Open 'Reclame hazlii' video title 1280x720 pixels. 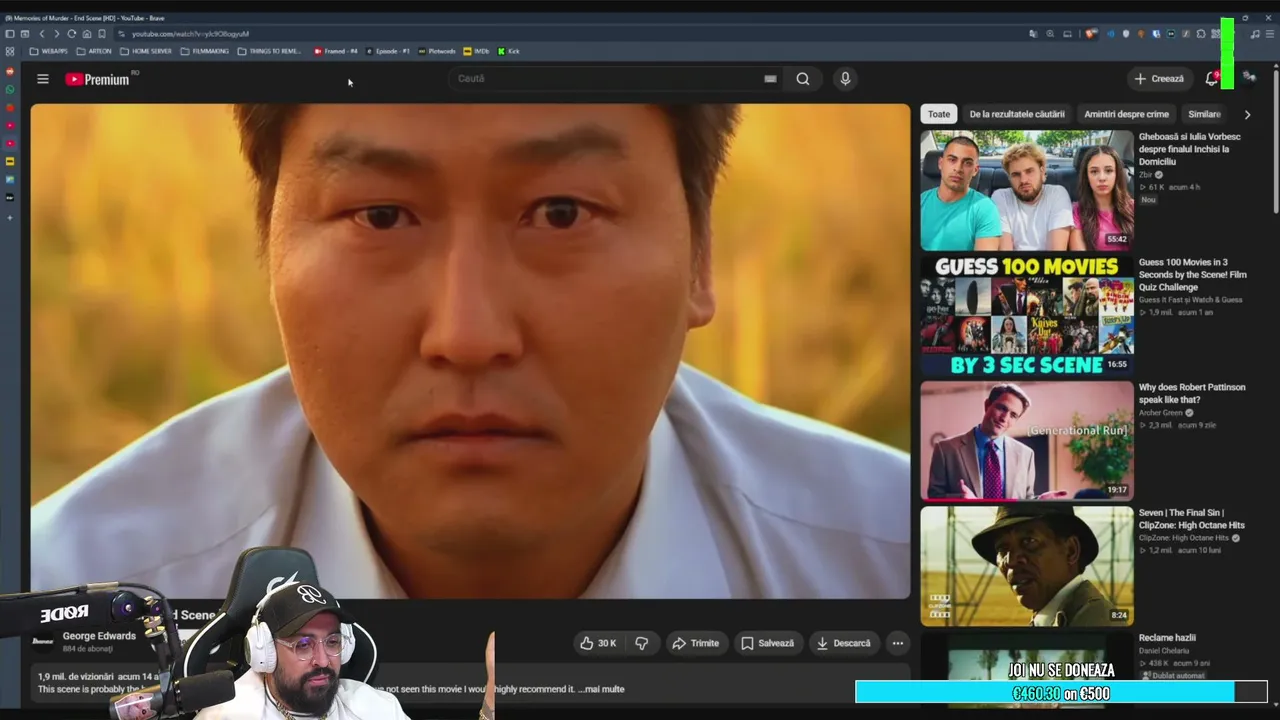click(x=1167, y=638)
